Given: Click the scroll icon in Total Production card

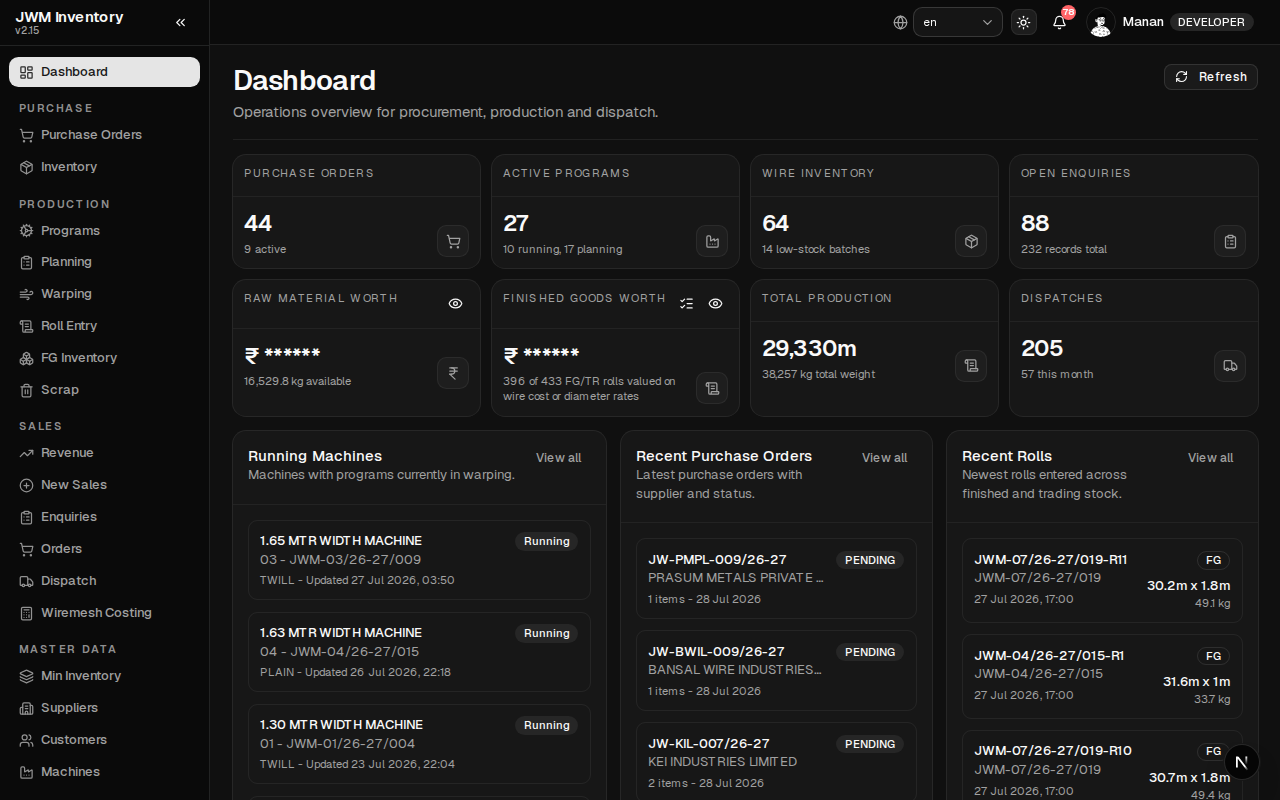Looking at the screenshot, I should click(971, 366).
